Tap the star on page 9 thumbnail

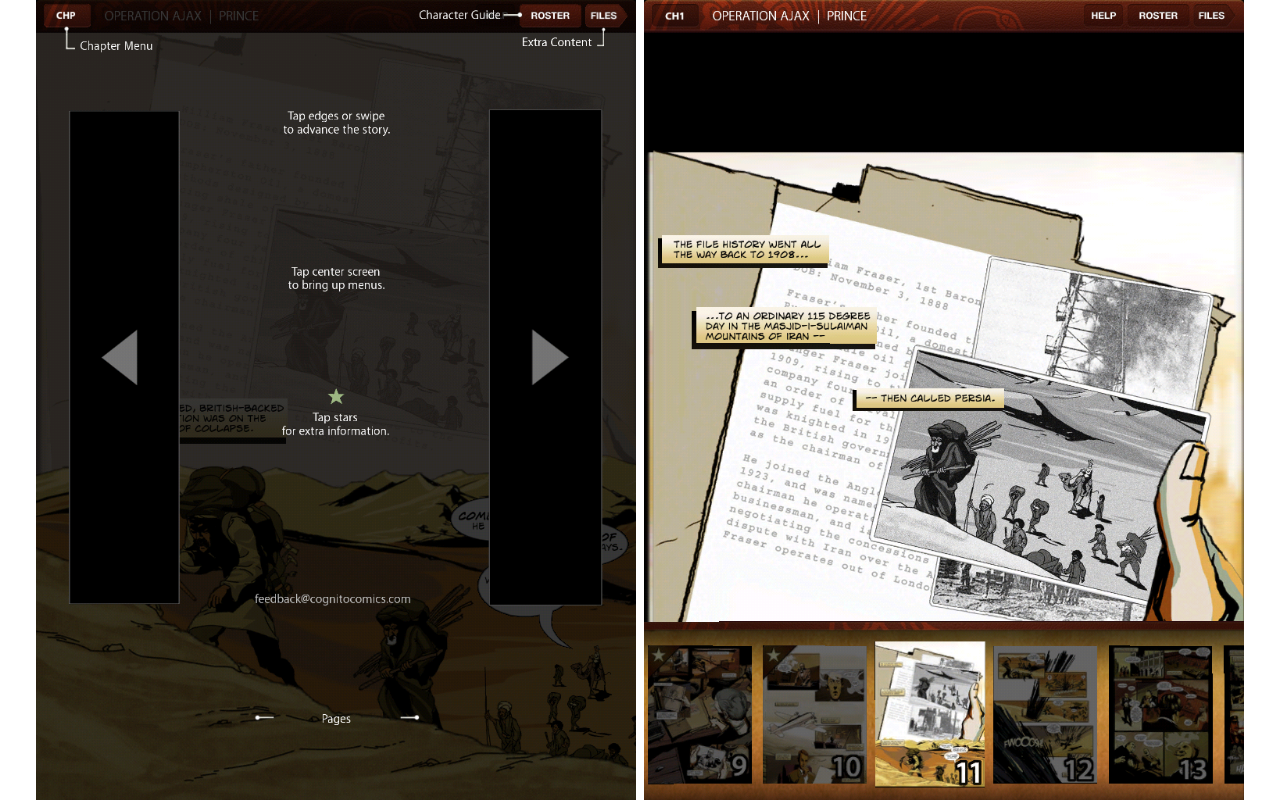coord(659,656)
